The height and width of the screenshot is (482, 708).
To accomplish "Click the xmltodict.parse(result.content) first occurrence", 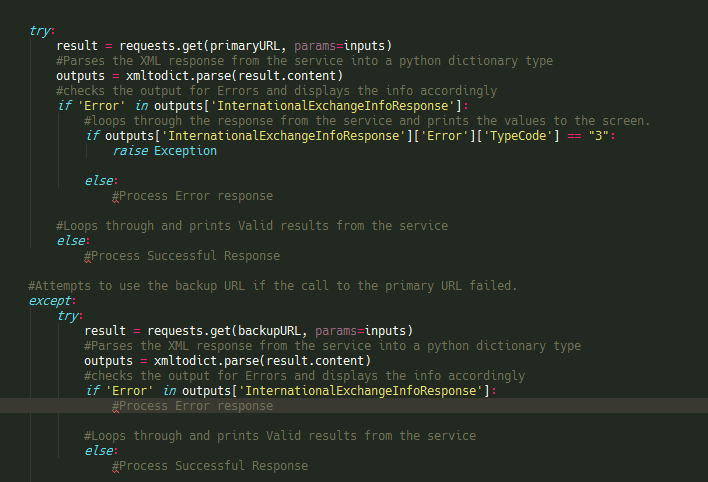I will point(234,76).
